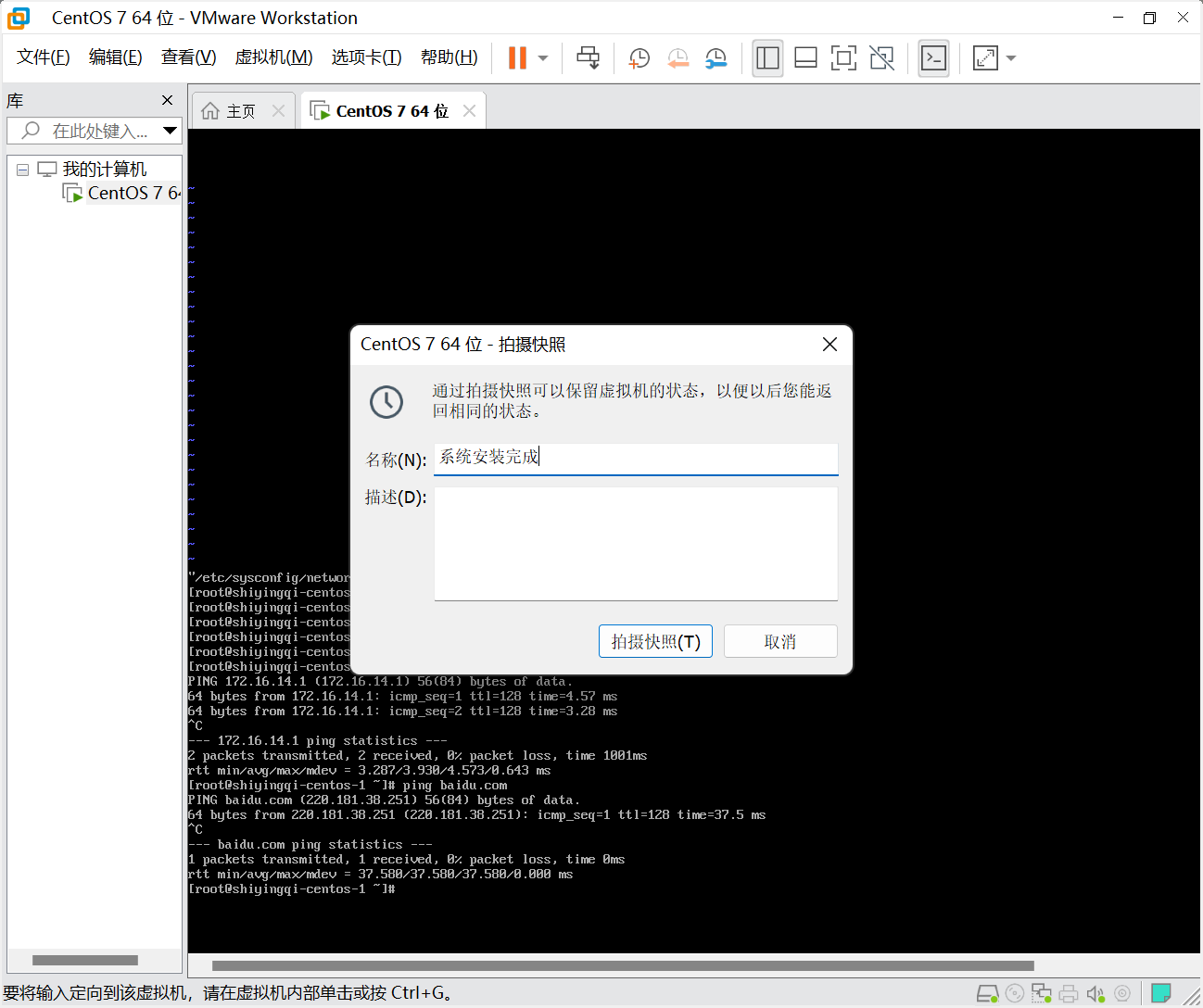The height and width of the screenshot is (1008, 1203).
Task: Click the 拍摄快照(T) button
Action: click(655, 641)
